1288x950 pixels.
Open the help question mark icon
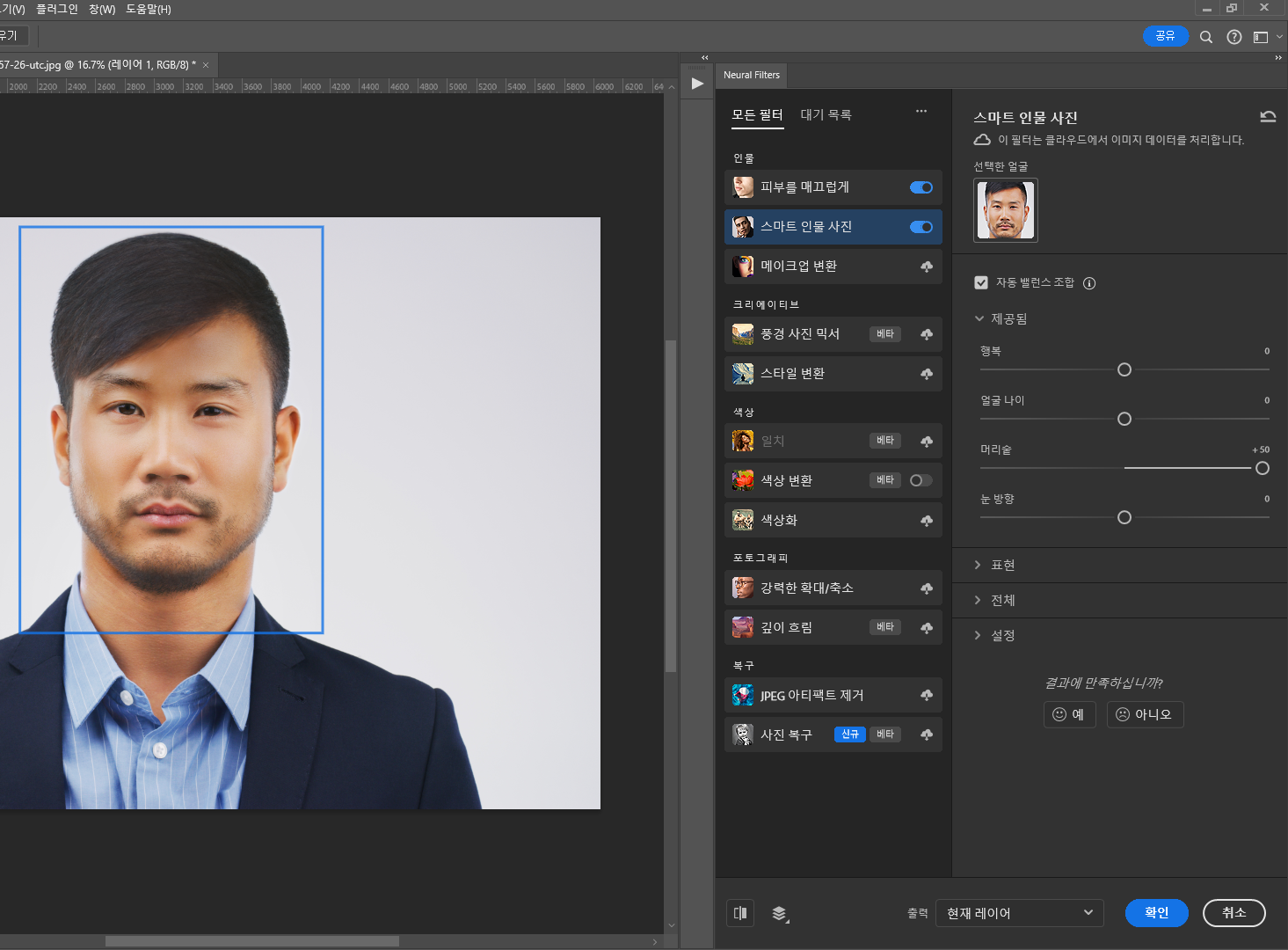(x=1234, y=37)
